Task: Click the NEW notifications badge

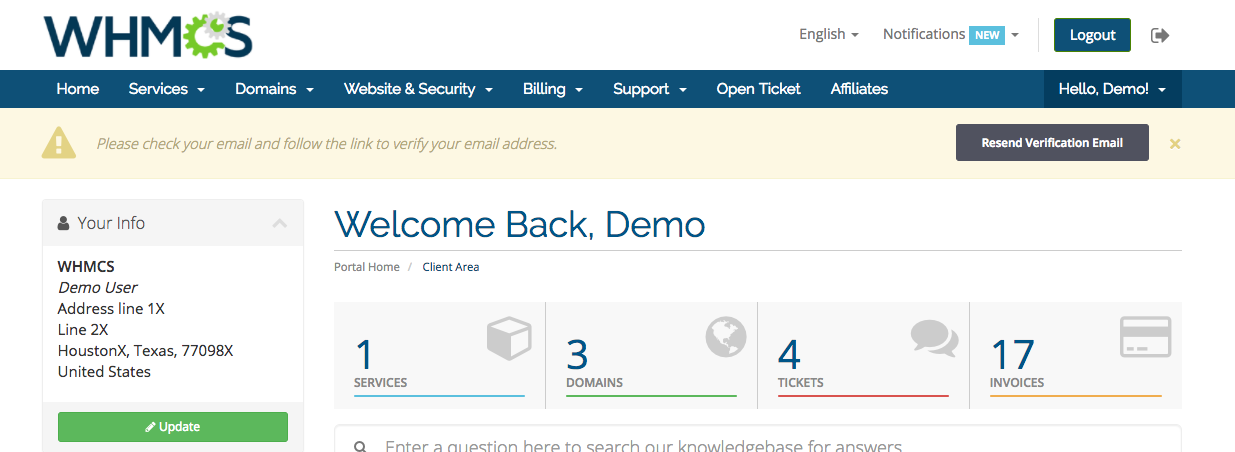Action: (987, 35)
